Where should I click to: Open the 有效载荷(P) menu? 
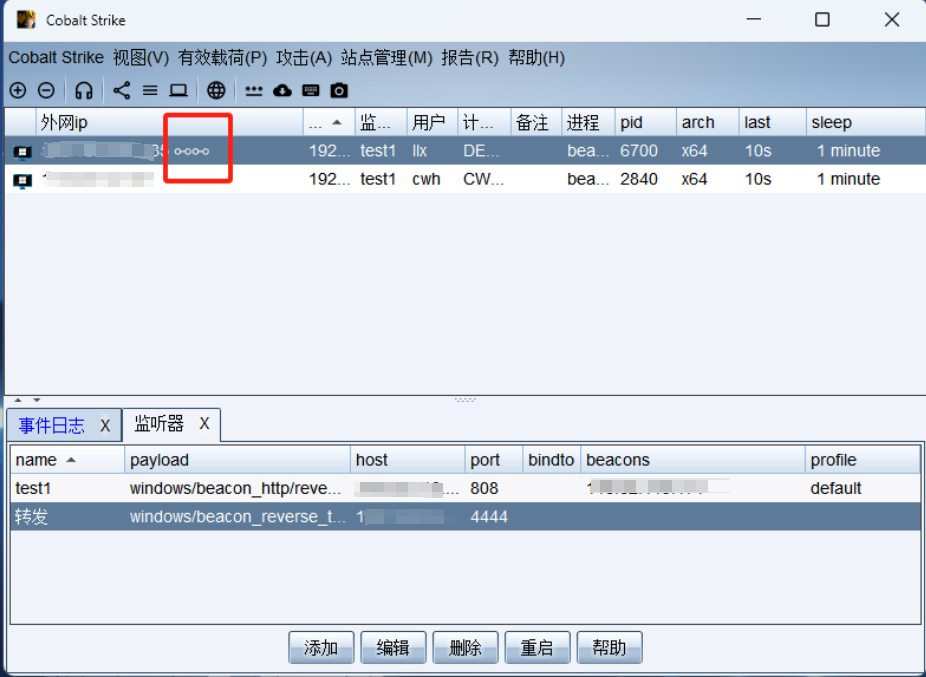pos(223,57)
